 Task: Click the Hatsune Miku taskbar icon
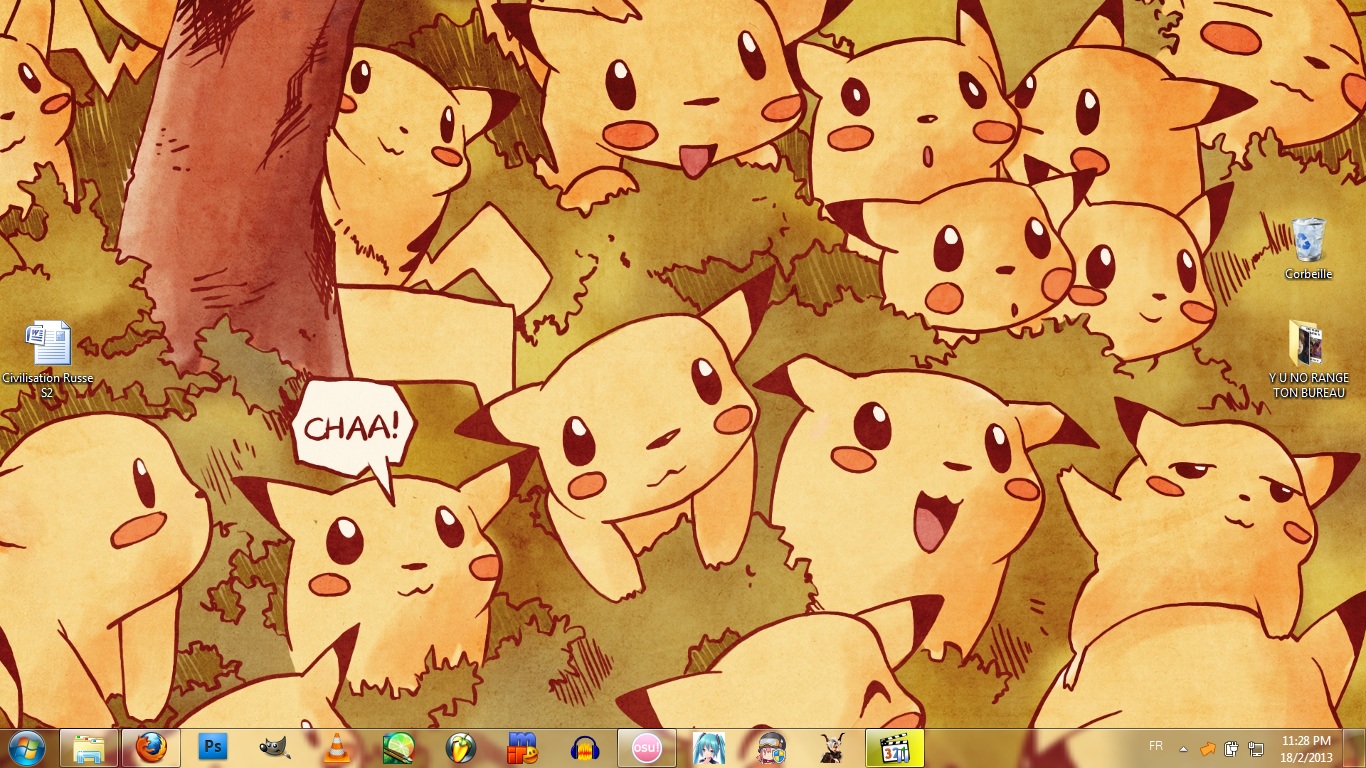coord(709,748)
